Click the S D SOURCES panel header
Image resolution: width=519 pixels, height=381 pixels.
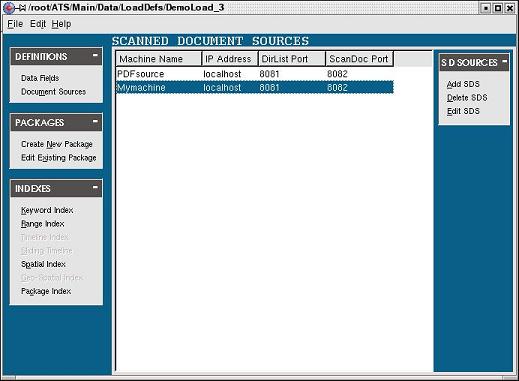tap(474, 62)
